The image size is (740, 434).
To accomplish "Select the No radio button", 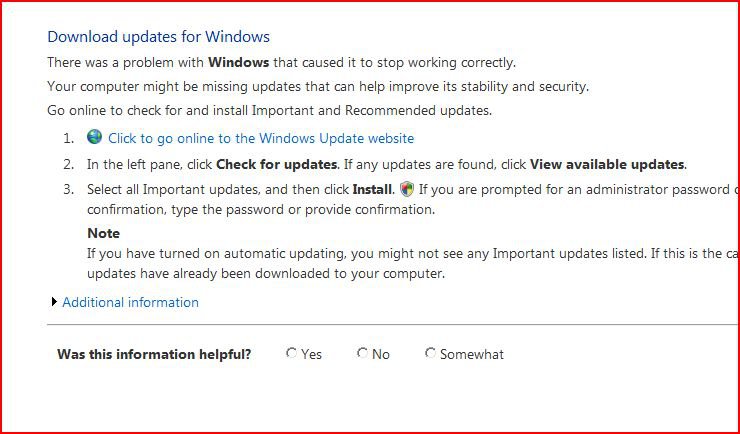I will click(x=362, y=352).
